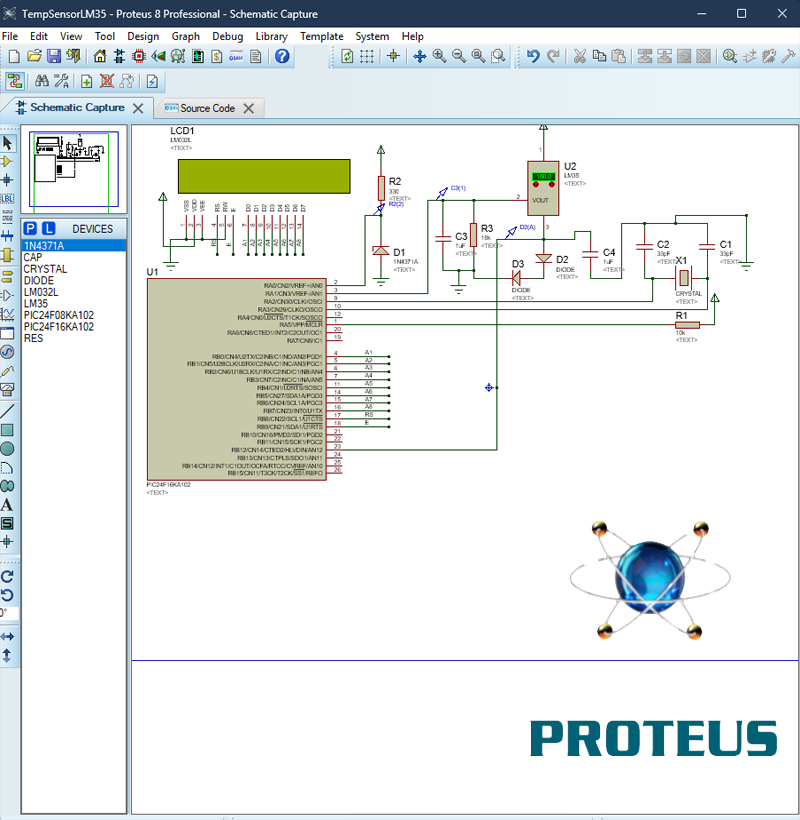
Task: Toggle the grid dots display
Action: (367, 56)
